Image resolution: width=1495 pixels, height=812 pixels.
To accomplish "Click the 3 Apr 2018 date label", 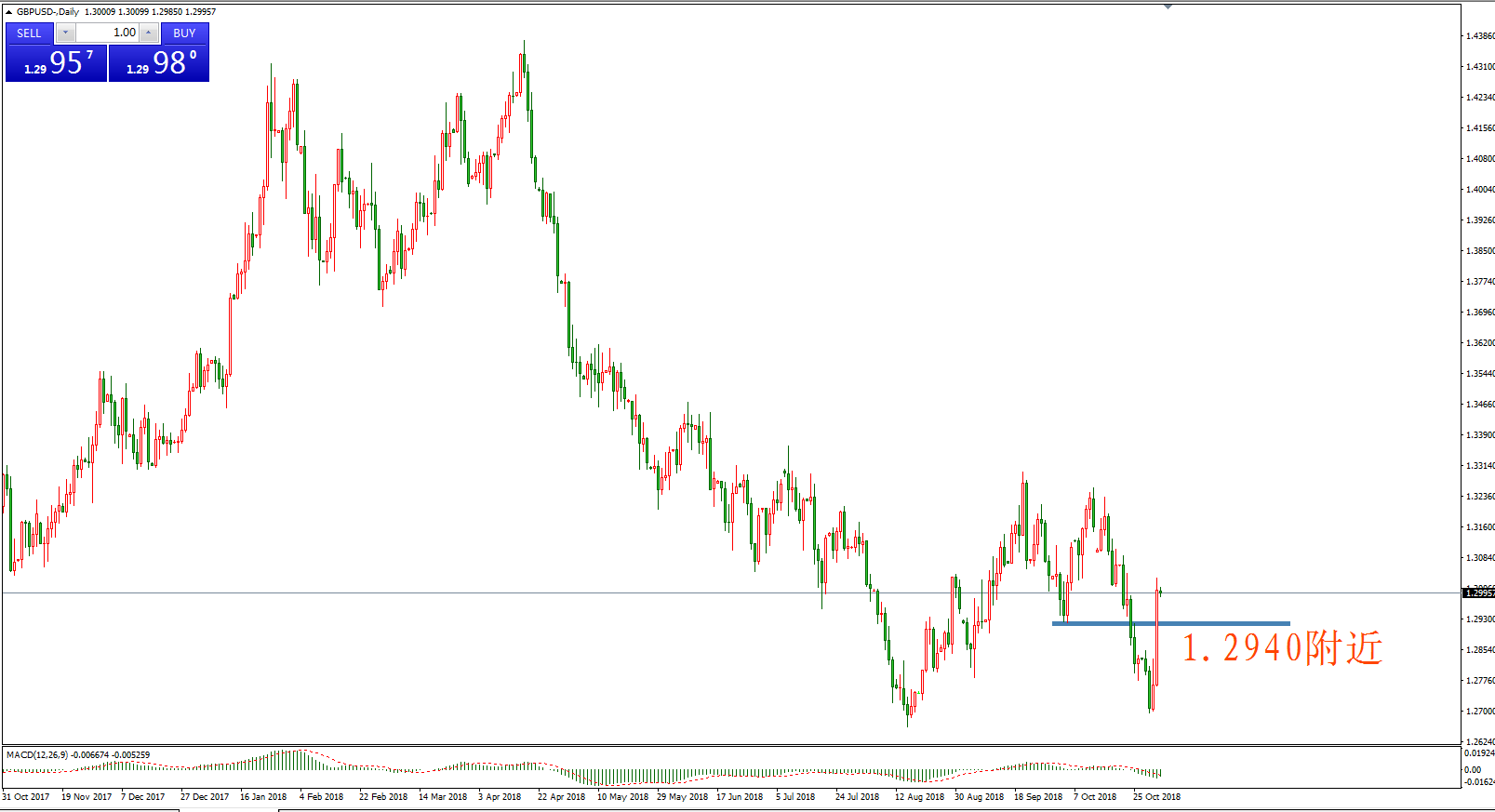I will (500, 797).
